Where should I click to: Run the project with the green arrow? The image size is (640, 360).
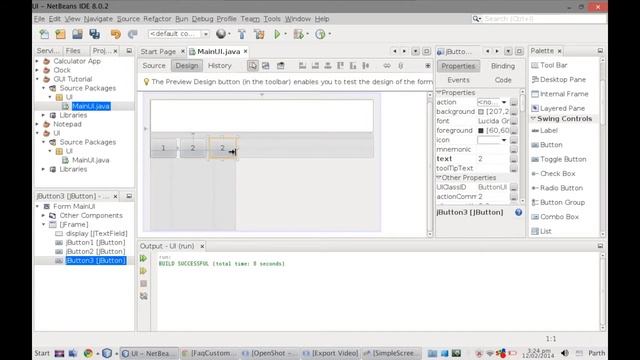tap(277, 34)
